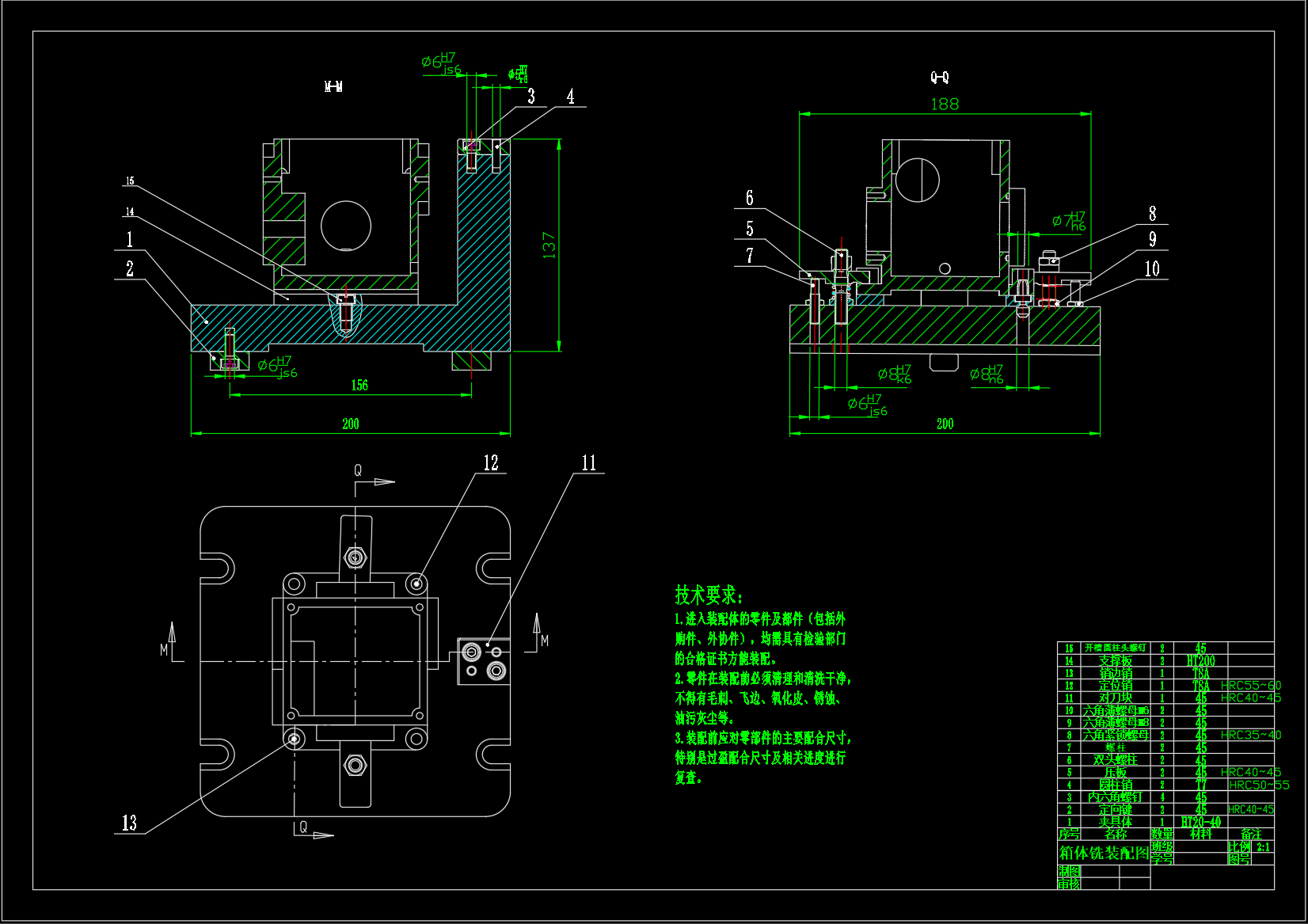Select part balloon number 12 in plan view
The height and width of the screenshot is (924, 1308).
(x=491, y=463)
